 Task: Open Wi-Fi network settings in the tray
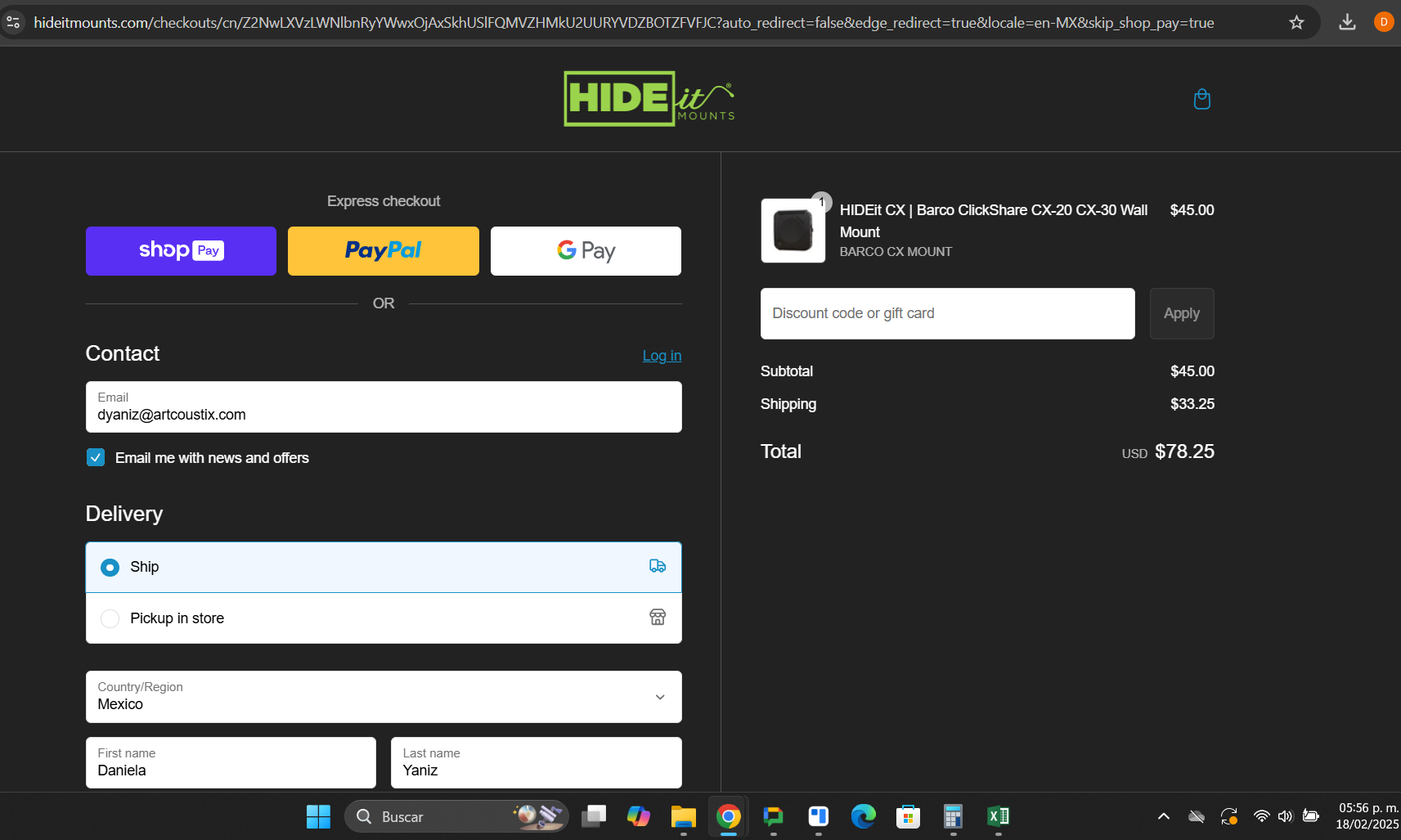pos(1262,816)
